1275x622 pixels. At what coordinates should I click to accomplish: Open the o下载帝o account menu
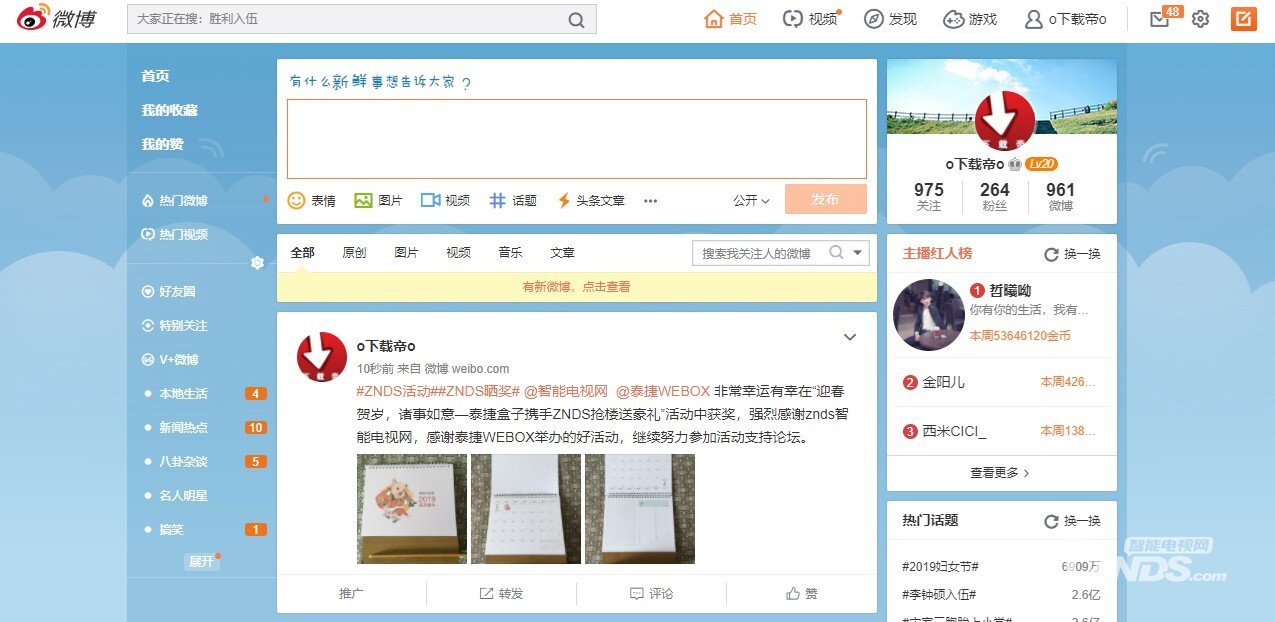coord(1065,19)
